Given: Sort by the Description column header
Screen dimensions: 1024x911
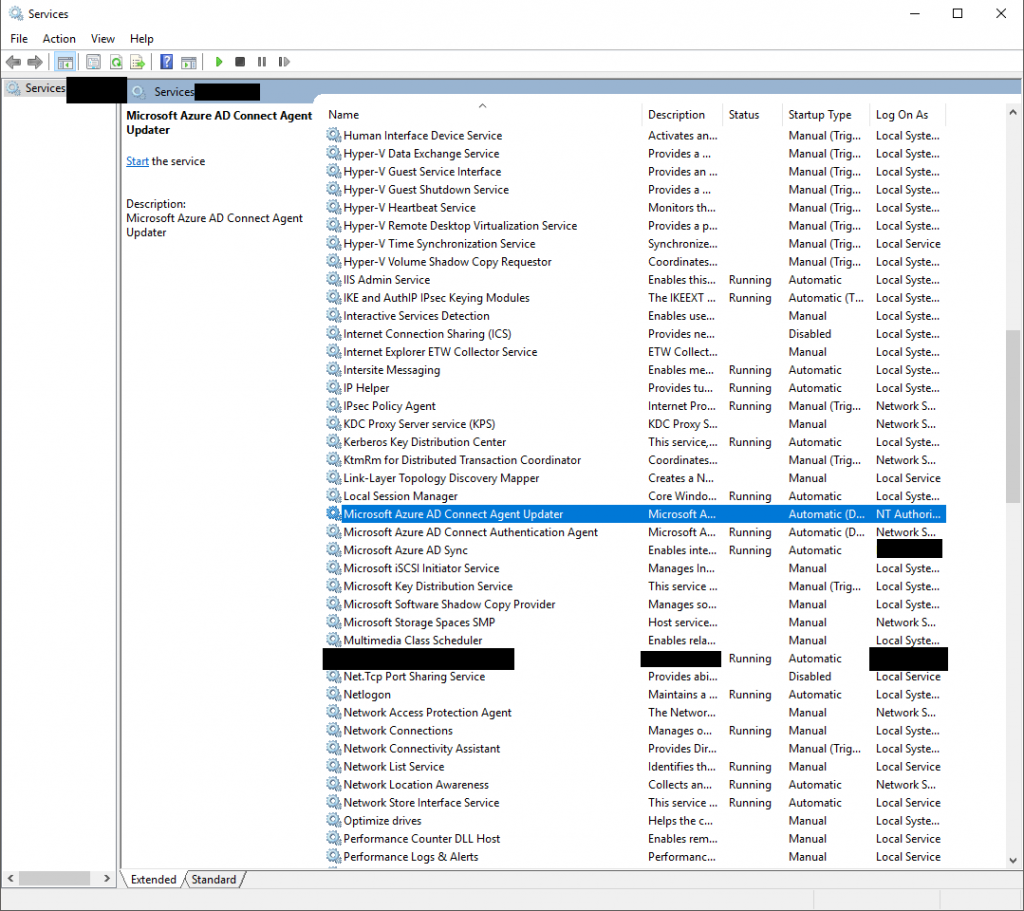Looking at the screenshot, I should tap(682, 114).
